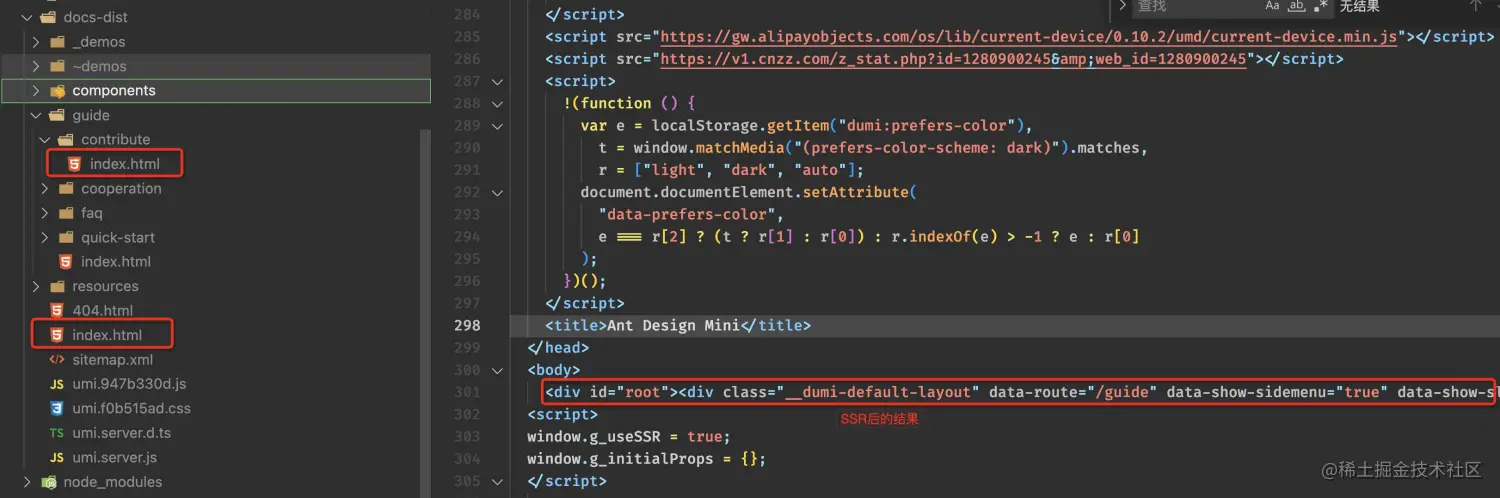Click the _demos folder icon
1500x498 pixels.
[x=57, y=42]
